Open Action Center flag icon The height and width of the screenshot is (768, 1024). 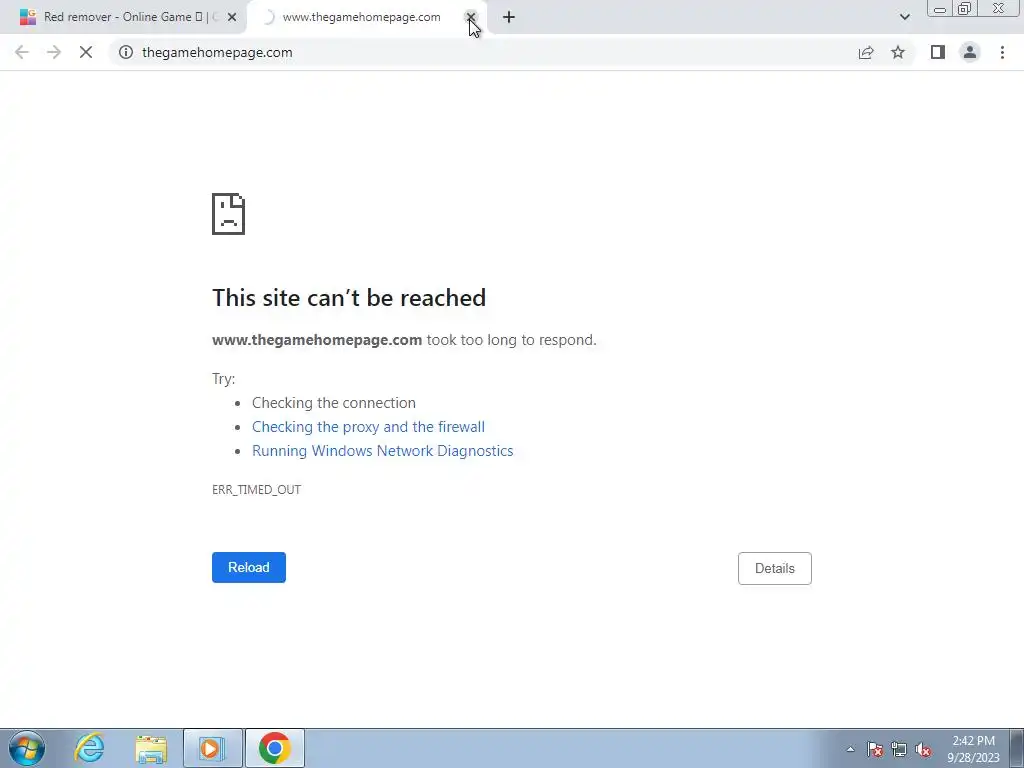pyautogui.click(x=875, y=749)
